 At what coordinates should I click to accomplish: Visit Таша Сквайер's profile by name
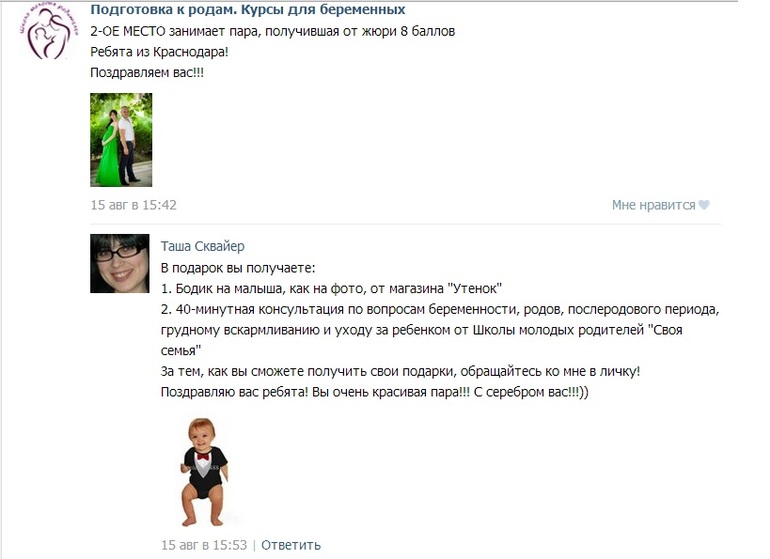coord(202,246)
